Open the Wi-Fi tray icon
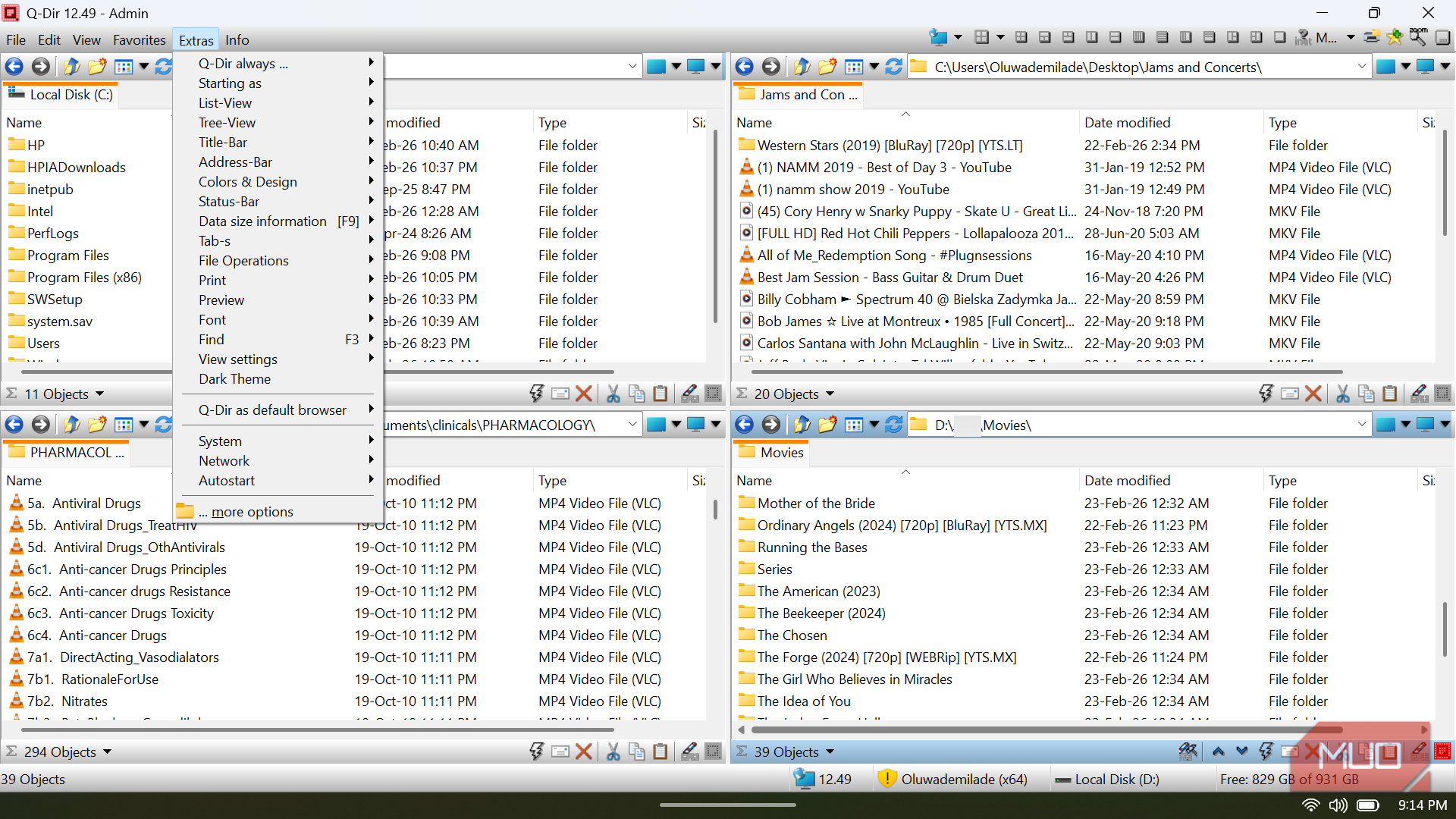Viewport: 1456px width, 819px height. pyautogui.click(x=1310, y=805)
